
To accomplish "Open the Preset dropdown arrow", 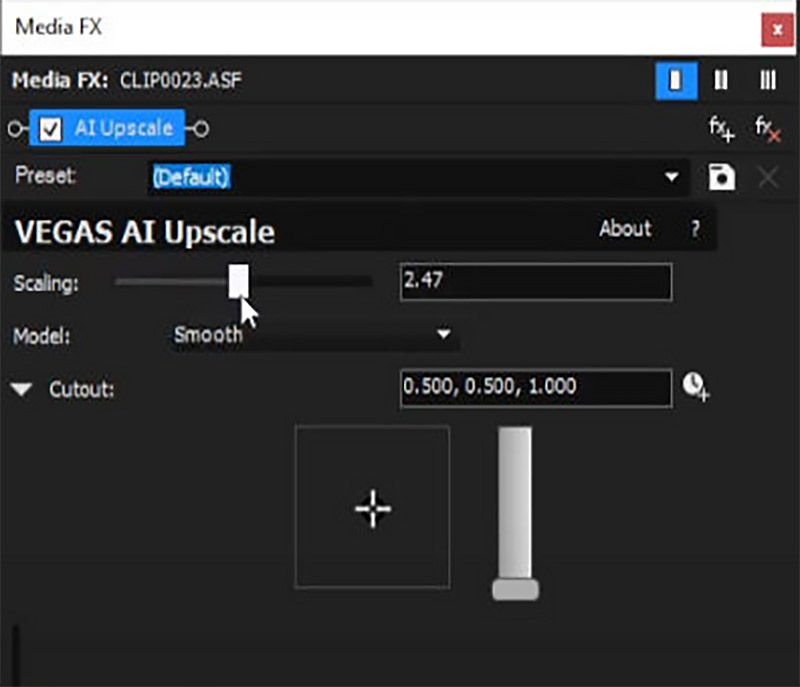I will [671, 177].
